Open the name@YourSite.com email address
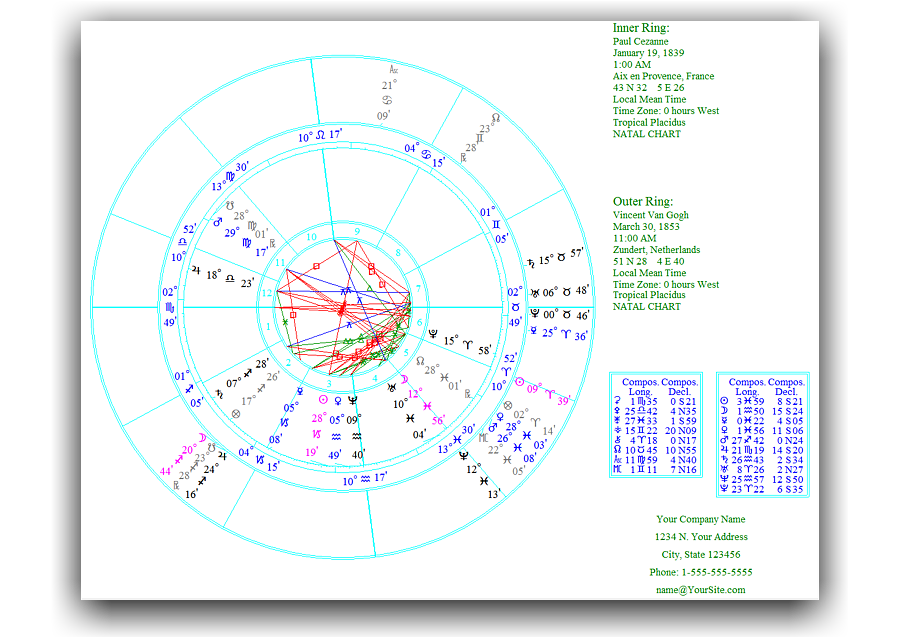This screenshot has width=899, height=637. [x=701, y=589]
